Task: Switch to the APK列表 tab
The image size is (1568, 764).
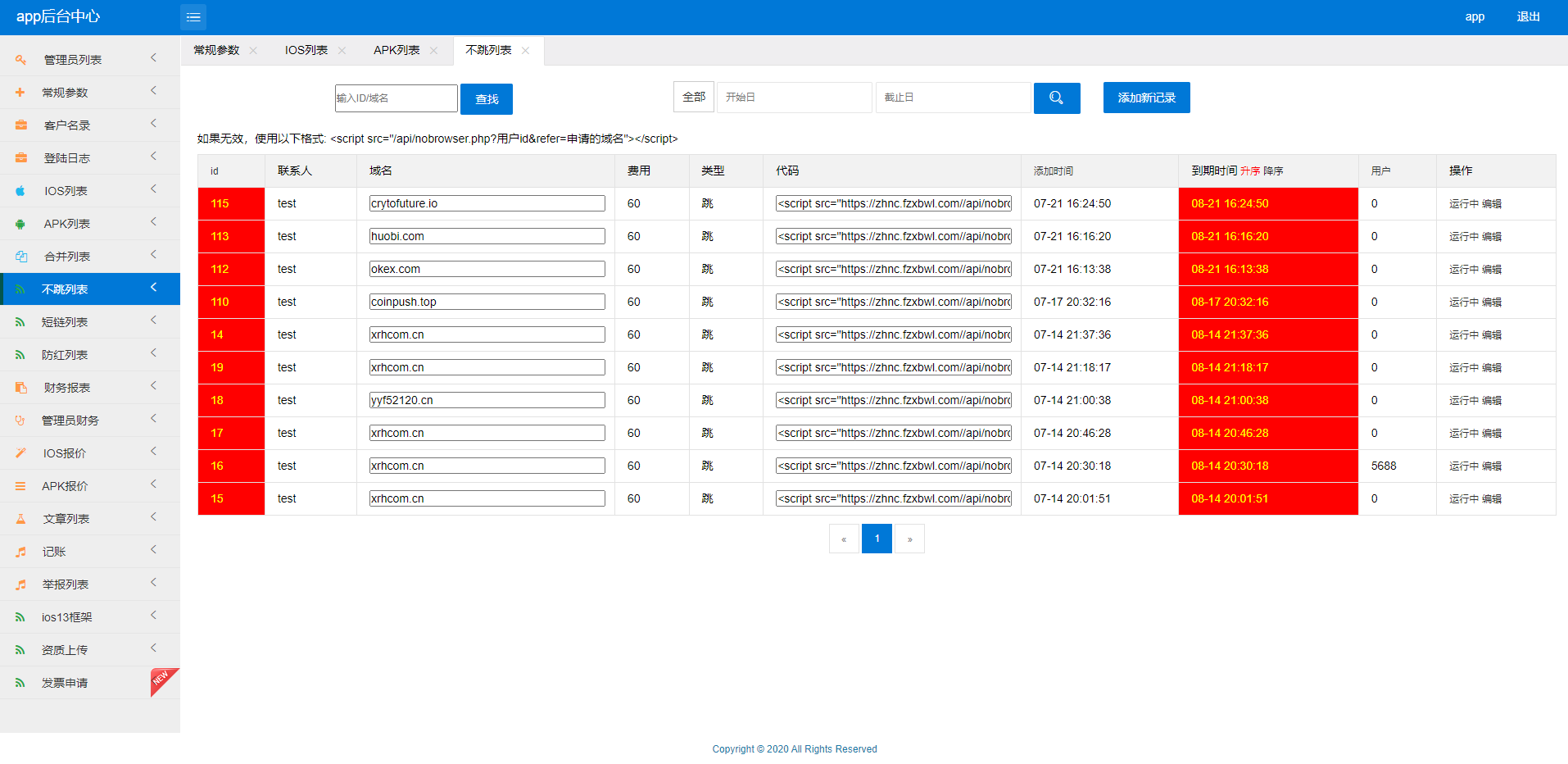Action: (397, 51)
